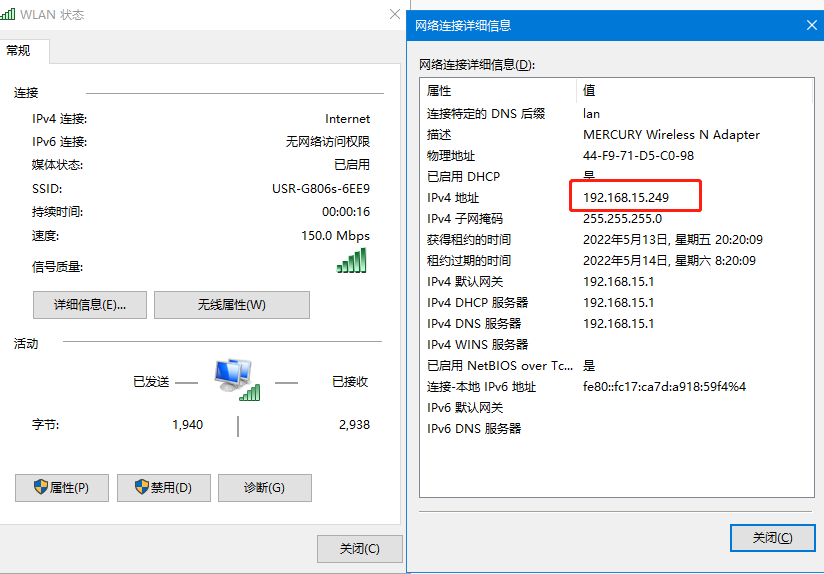Close the WLAN 状态 window with X
Viewport: 824px width, 574px height.
[x=394, y=14]
